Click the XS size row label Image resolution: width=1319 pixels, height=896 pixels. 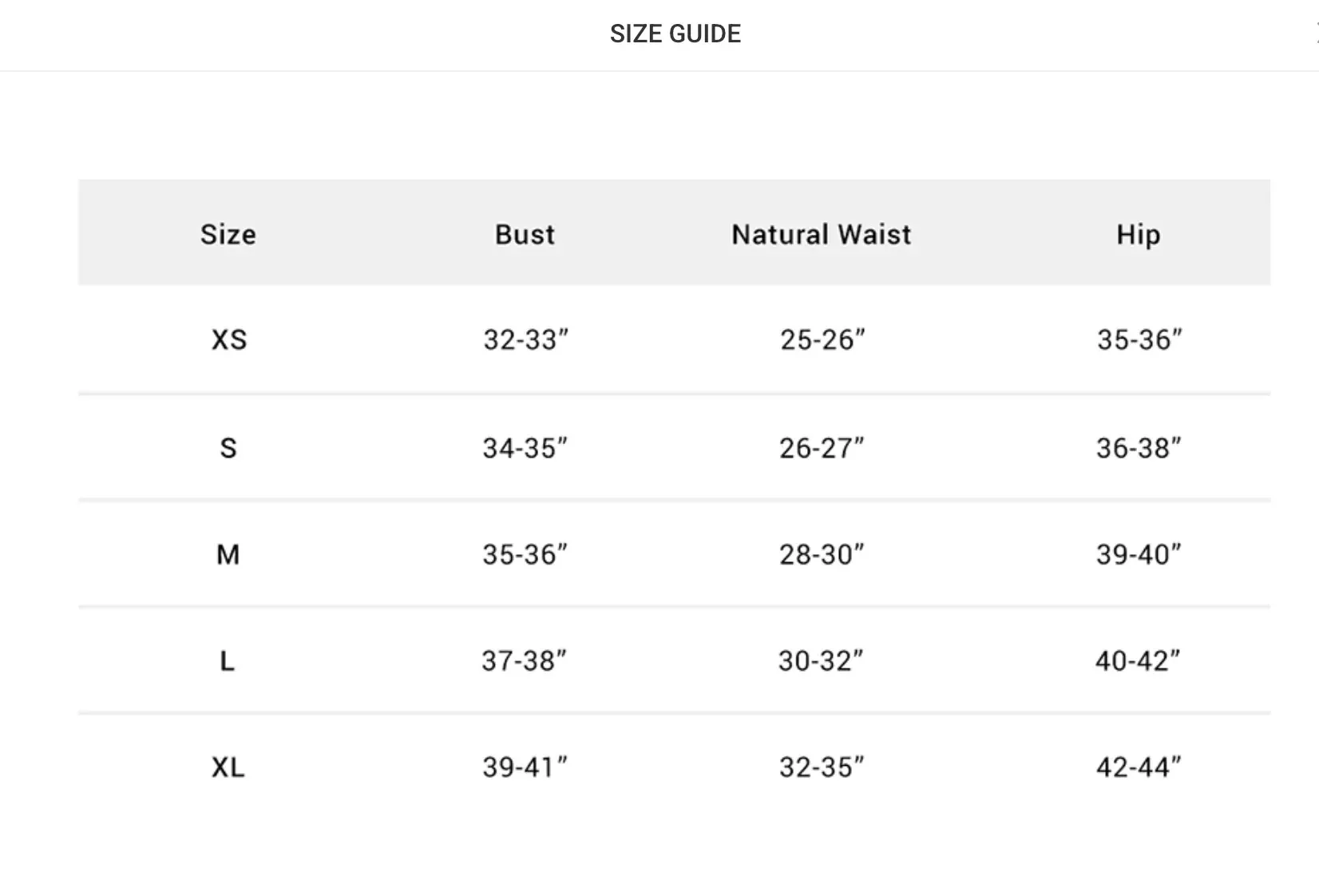(229, 339)
